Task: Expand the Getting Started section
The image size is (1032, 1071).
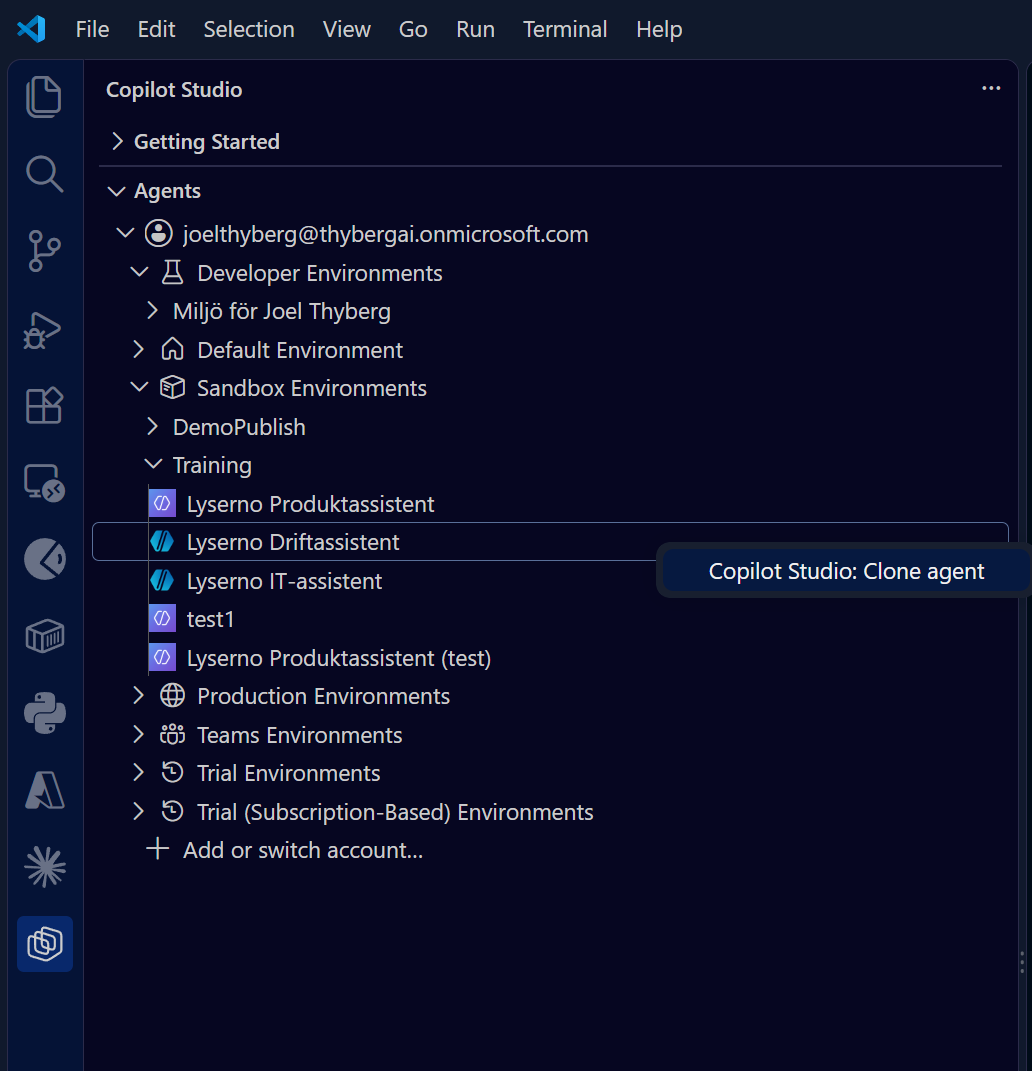Action: 117,141
